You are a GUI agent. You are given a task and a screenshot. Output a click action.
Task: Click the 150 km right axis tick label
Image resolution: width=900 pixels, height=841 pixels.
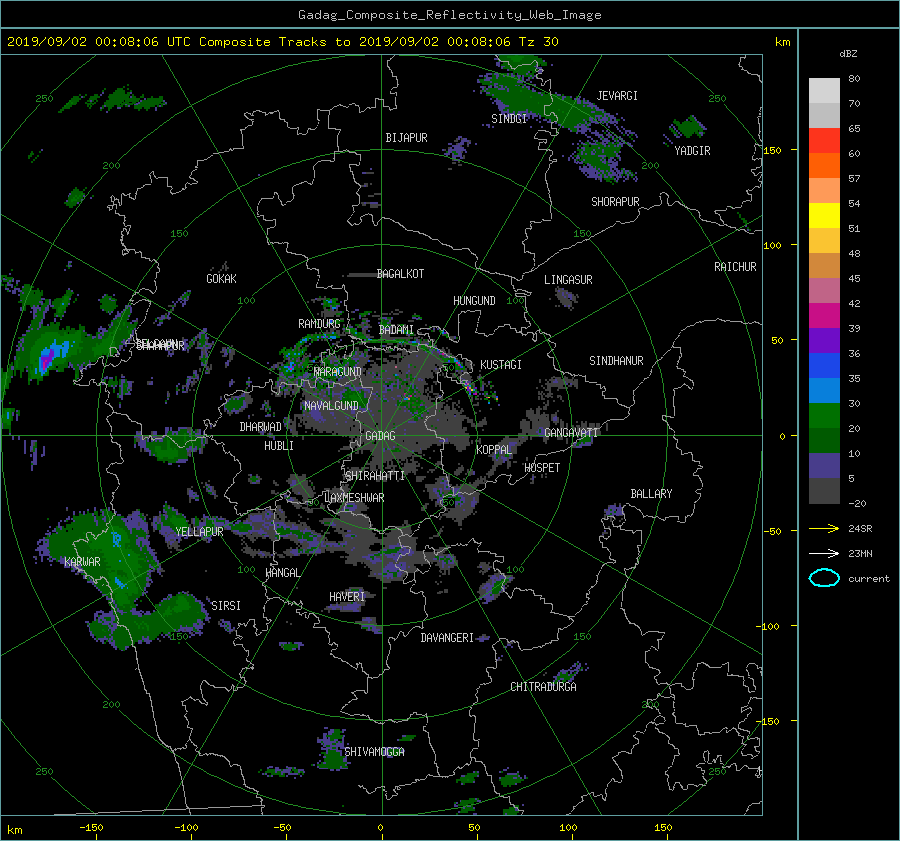pos(772,150)
